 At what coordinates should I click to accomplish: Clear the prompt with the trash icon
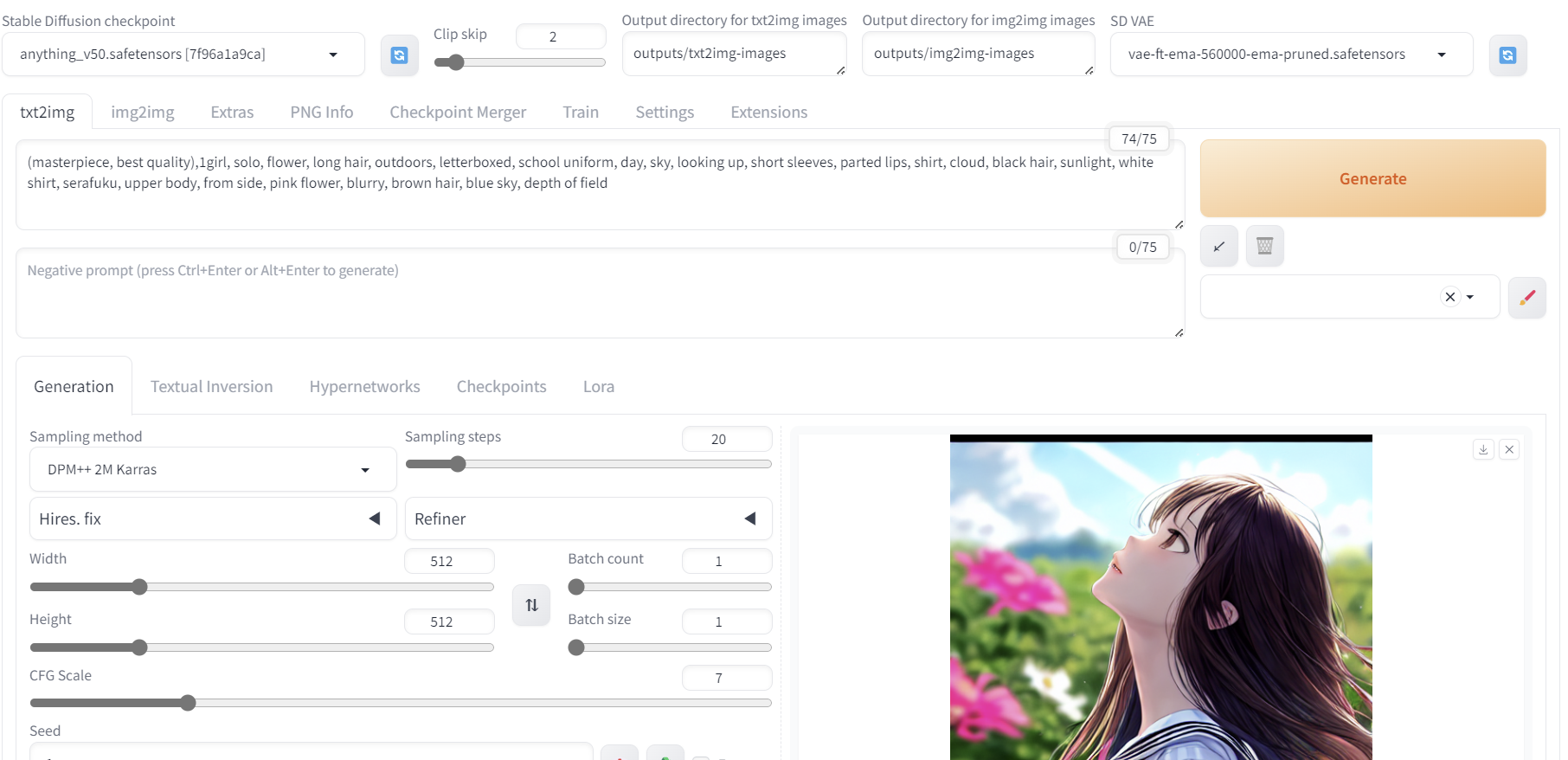click(x=1265, y=247)
